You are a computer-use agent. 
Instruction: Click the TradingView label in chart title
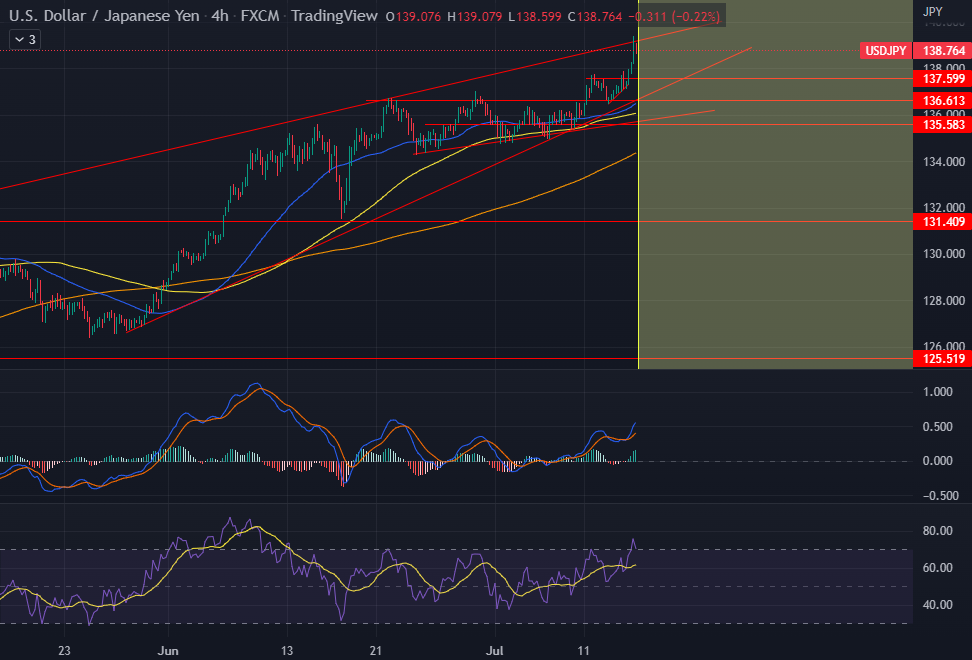(334, 16)
